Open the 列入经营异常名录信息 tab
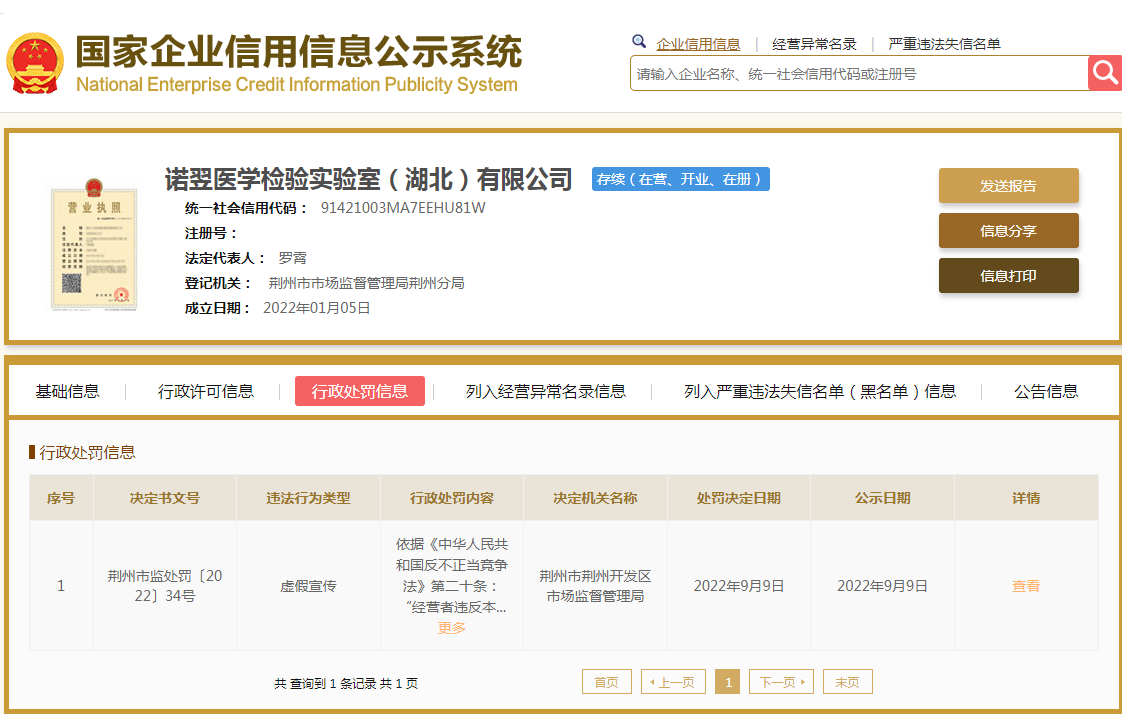Screen dimensions: 1122x714 point(546,391)
